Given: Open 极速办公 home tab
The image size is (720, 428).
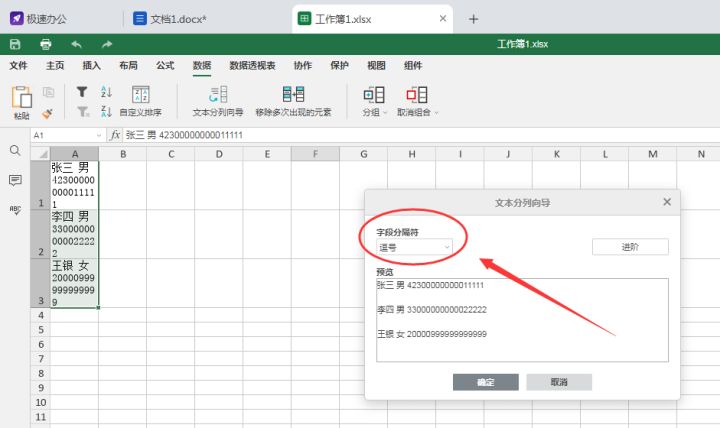Looking at the screenshot, I should [39, 19].
